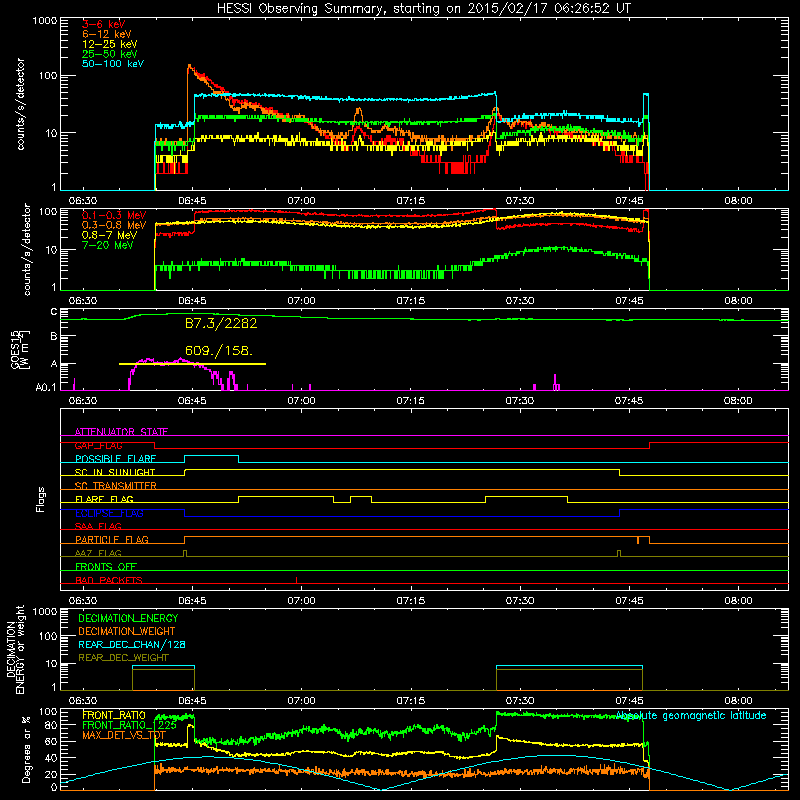Image resolution: width=800 pixels, height=800 pixels.
Task: Click the 06:45 time label under top keV panel
Action: click(x=192, y=201)
